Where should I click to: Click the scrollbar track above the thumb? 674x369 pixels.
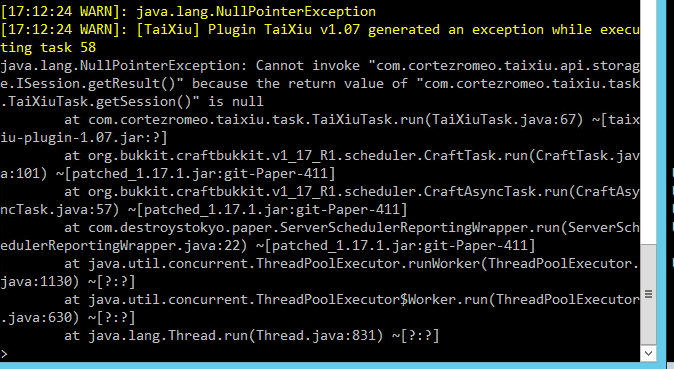point(648,122)
